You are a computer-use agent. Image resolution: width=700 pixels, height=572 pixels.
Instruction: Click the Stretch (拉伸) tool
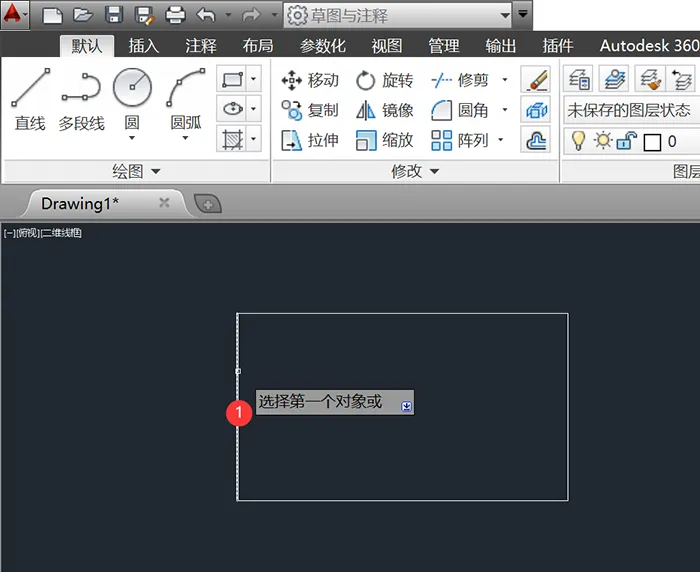[x=310, y=140]
